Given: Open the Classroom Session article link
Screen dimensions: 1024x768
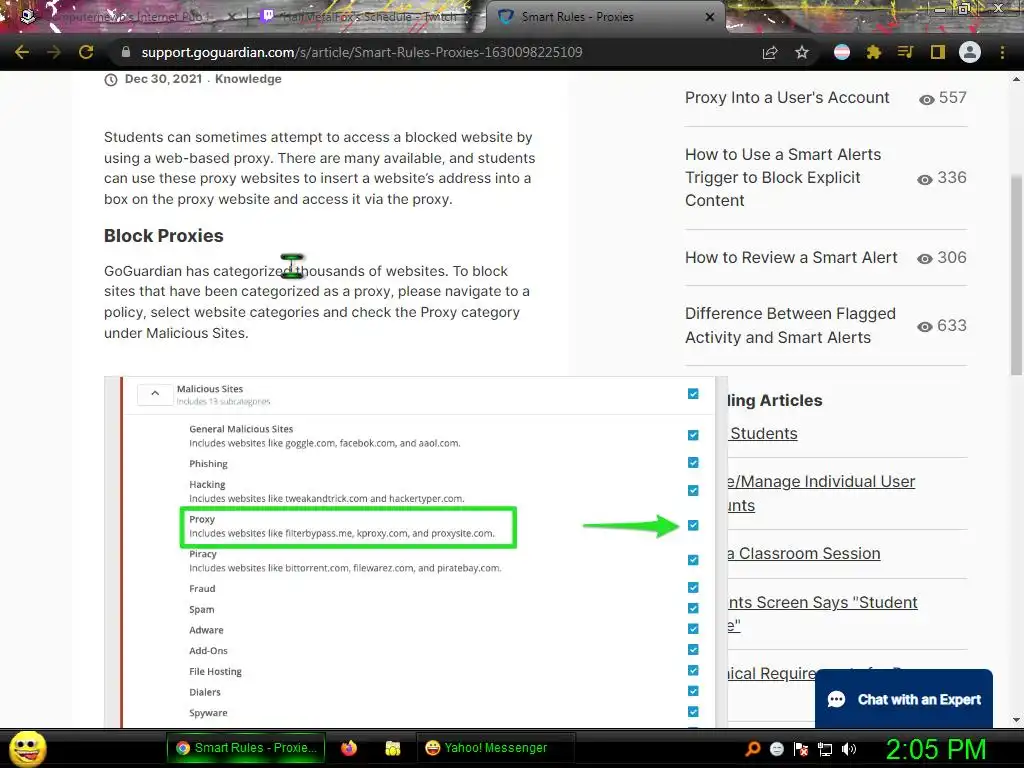Looking at the screenshot, I should pos(804,553).
